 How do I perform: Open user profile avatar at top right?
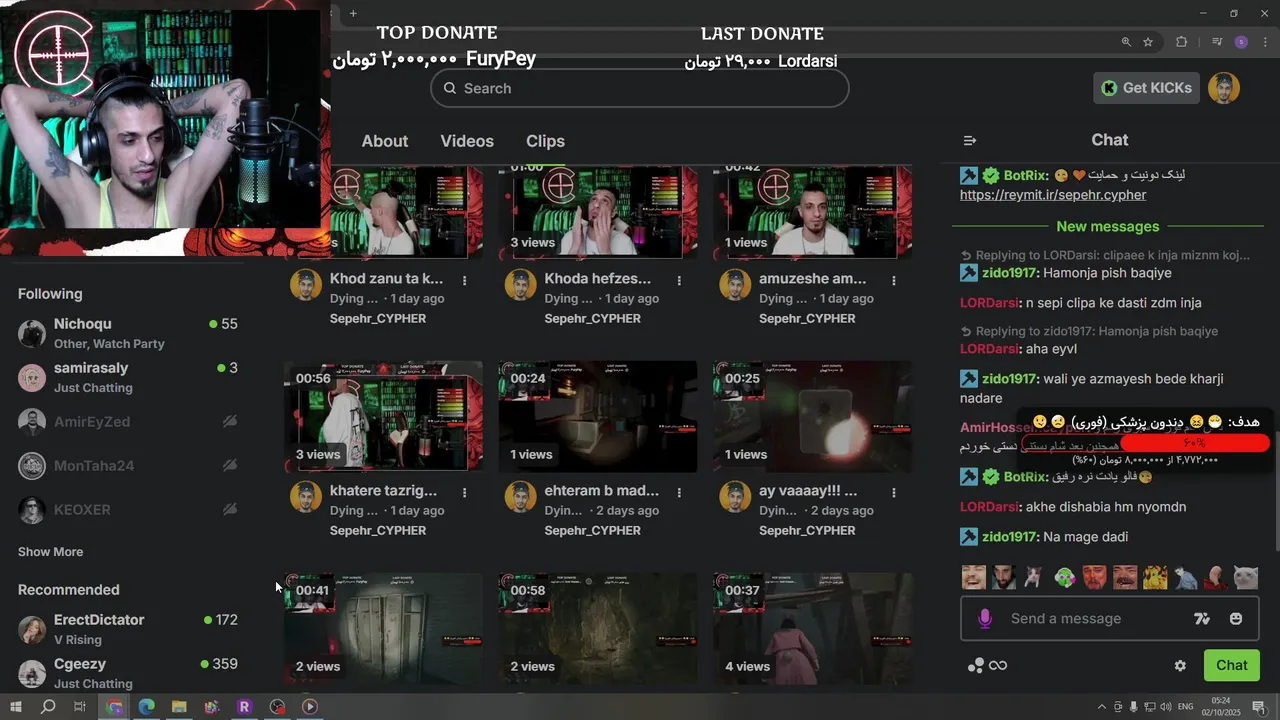[x=1224, y=88]
